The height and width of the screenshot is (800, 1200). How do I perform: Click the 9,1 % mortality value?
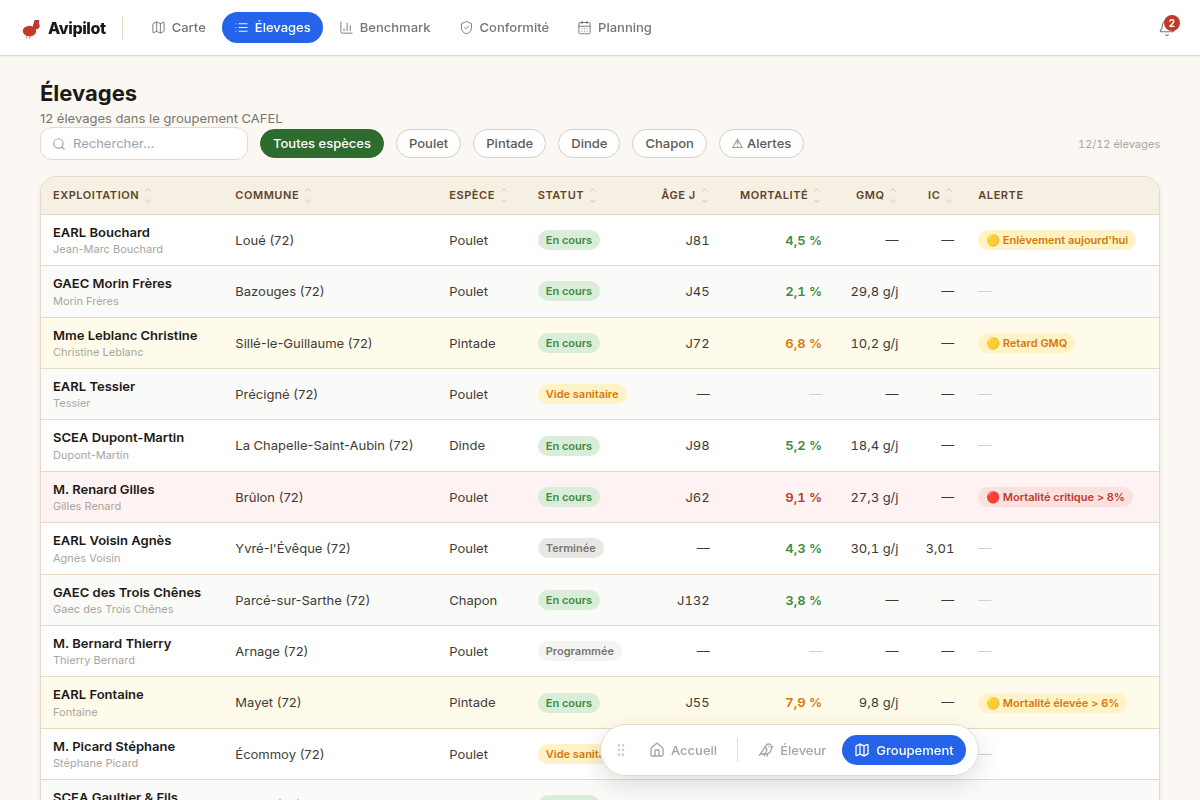point(803,497)
